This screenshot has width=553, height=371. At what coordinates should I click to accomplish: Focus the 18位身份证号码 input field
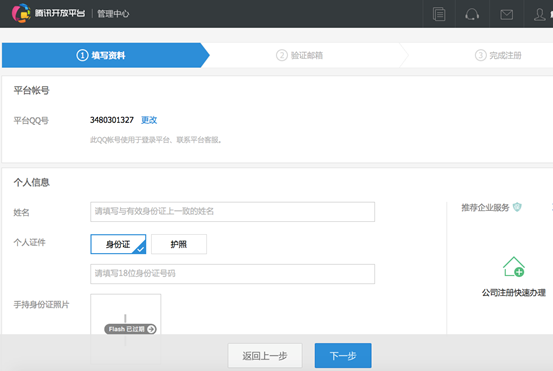coord(232,274)
